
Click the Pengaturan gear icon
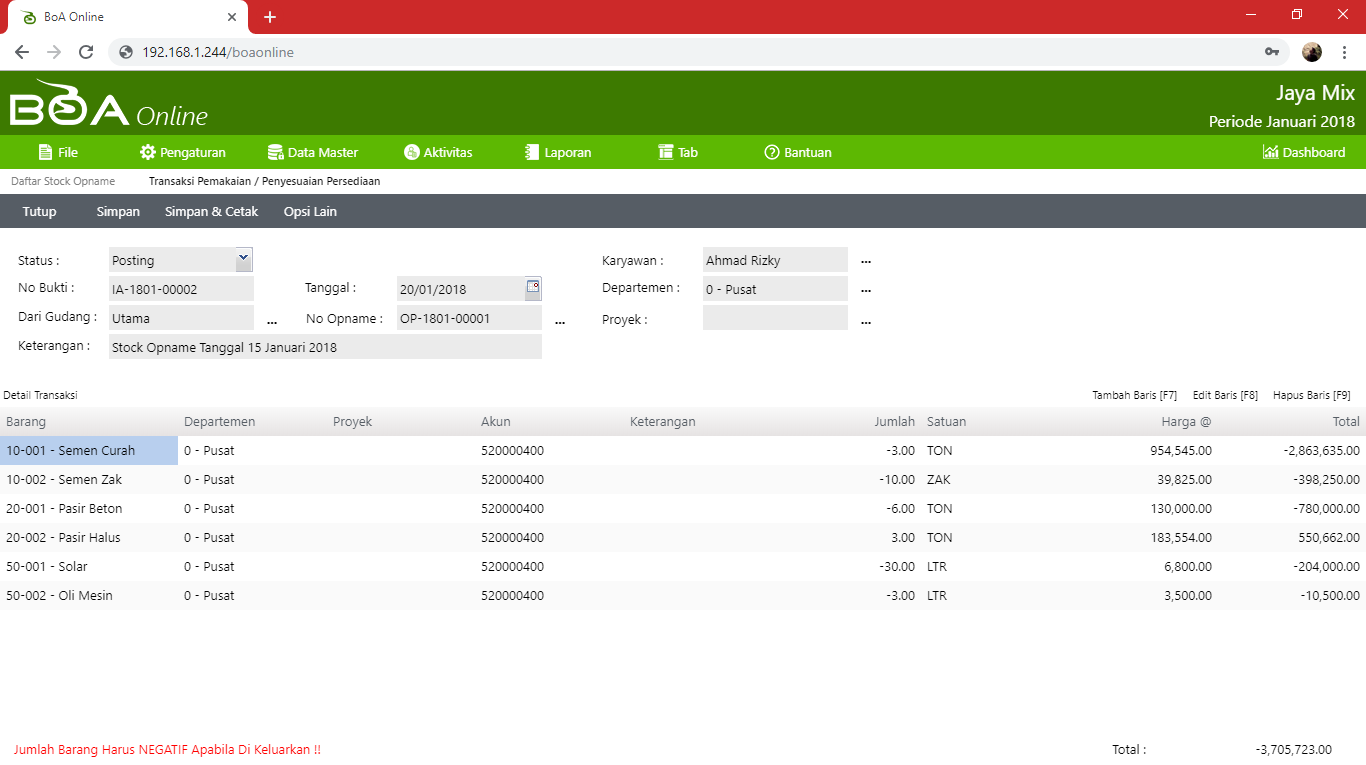[x=148, y=152]
